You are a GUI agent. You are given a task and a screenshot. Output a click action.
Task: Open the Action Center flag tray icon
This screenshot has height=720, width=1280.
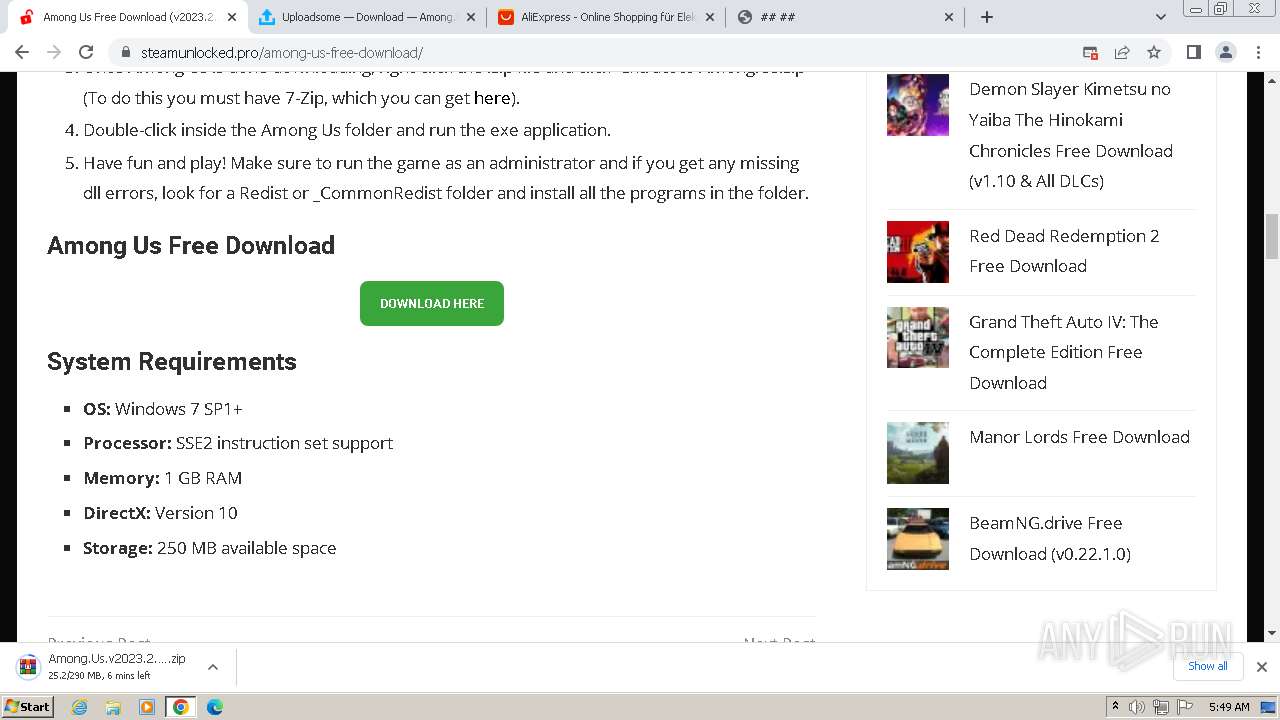point(1183,707)
